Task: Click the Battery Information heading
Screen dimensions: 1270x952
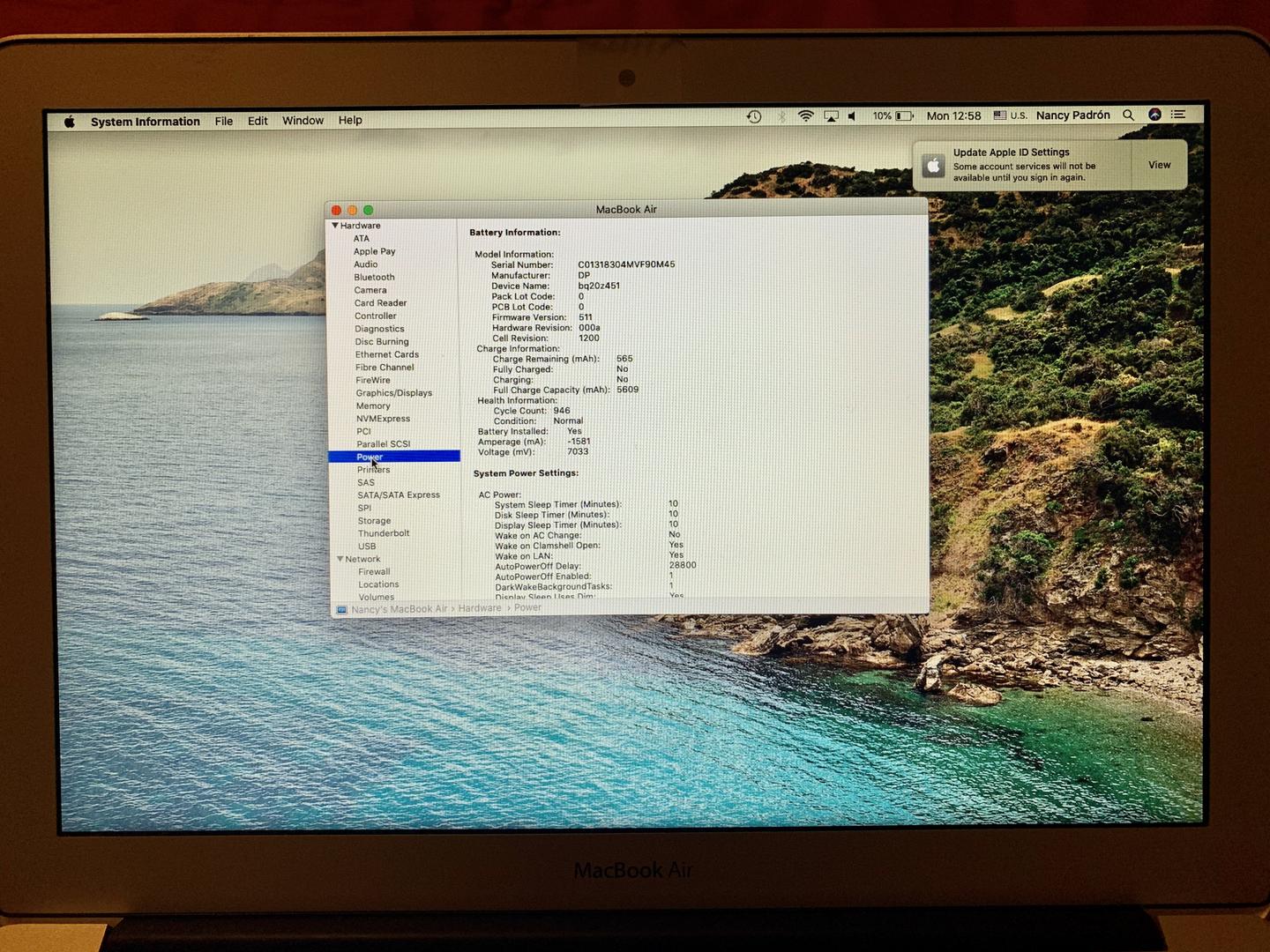Action: pyautogui.click(x=514, y=233)
